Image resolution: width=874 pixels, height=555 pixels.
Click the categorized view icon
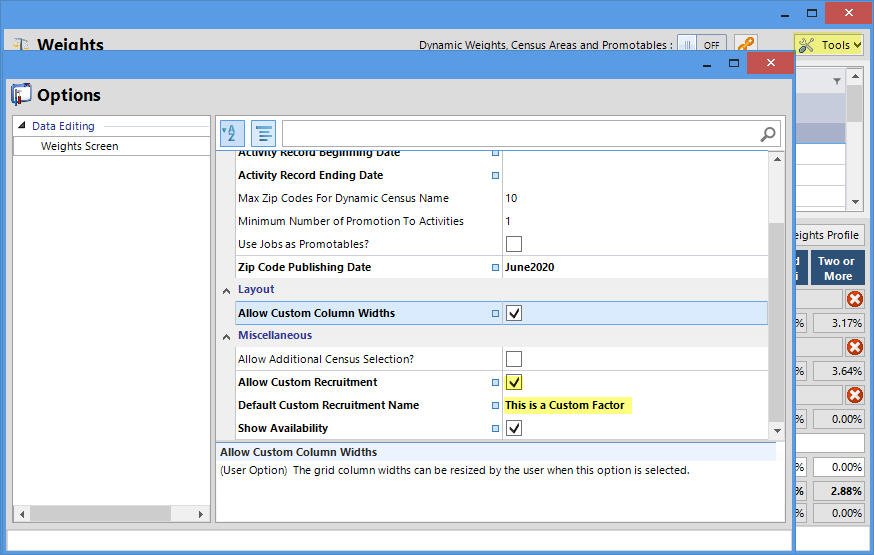coord(263,133)
